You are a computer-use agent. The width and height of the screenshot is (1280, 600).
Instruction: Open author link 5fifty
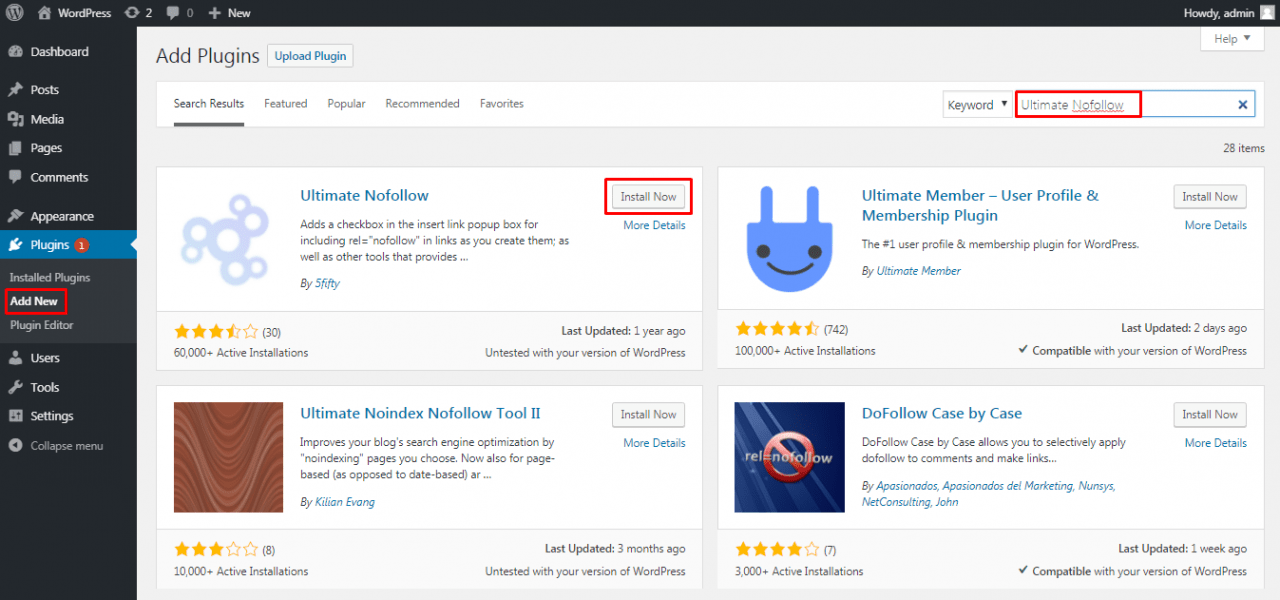327,284
